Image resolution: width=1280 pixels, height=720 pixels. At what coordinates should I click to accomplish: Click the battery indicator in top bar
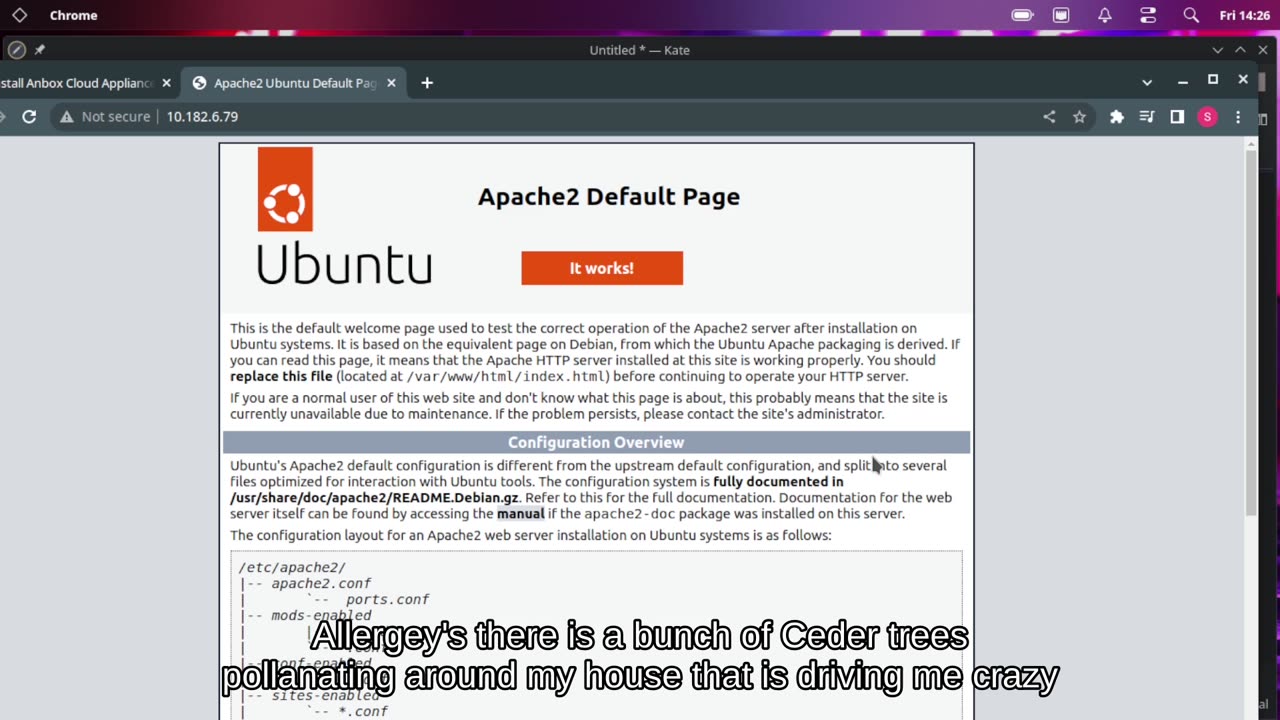[1022, 15]
